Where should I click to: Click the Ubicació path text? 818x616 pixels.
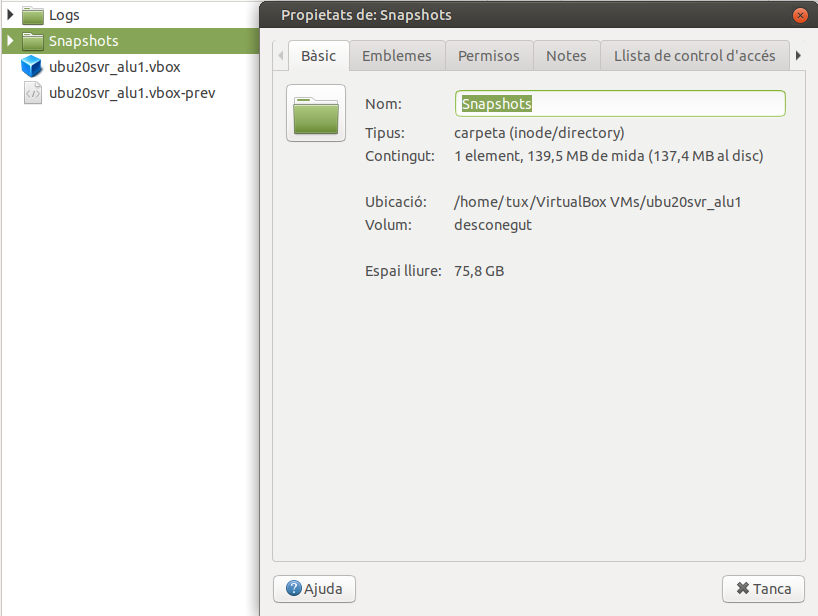point(597,202)
